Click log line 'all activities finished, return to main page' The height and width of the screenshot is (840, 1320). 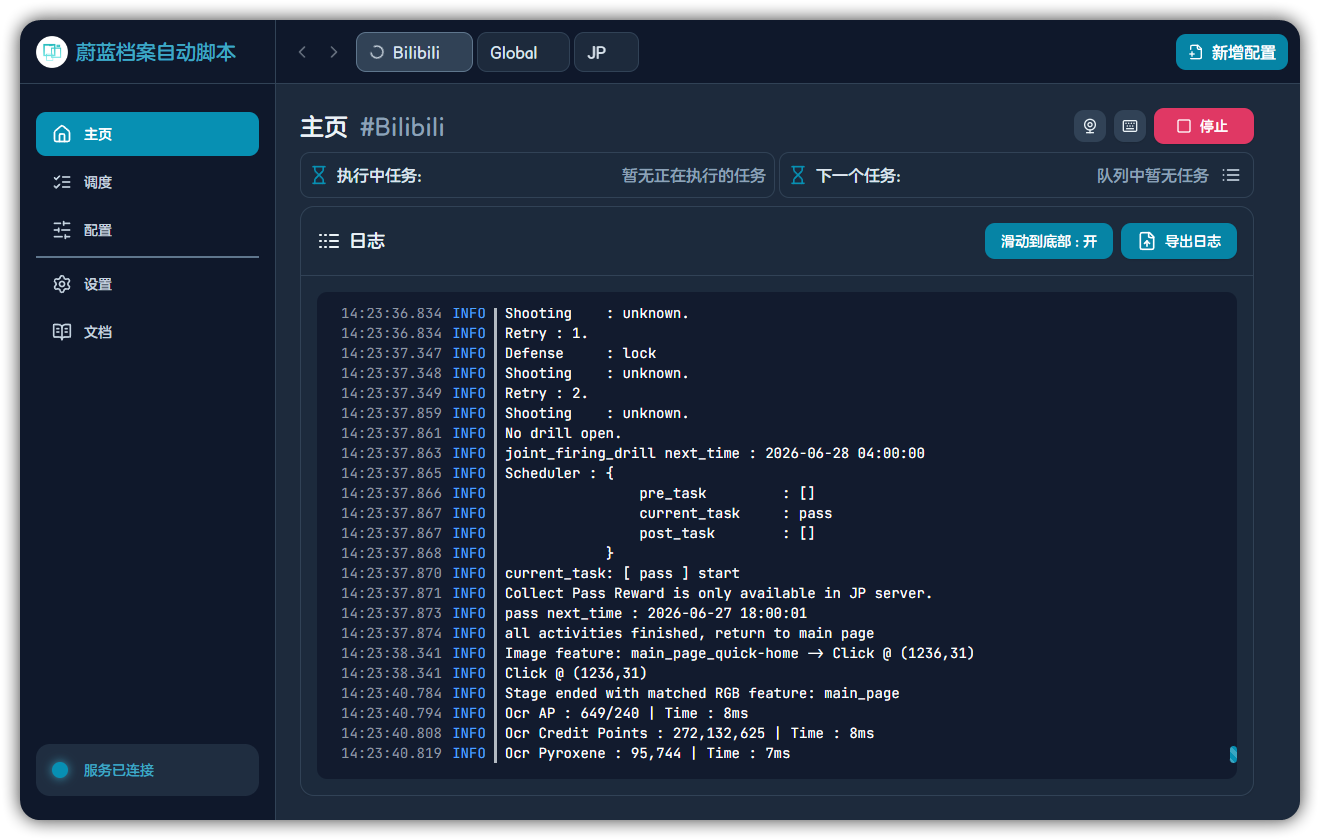coord(689,633)
